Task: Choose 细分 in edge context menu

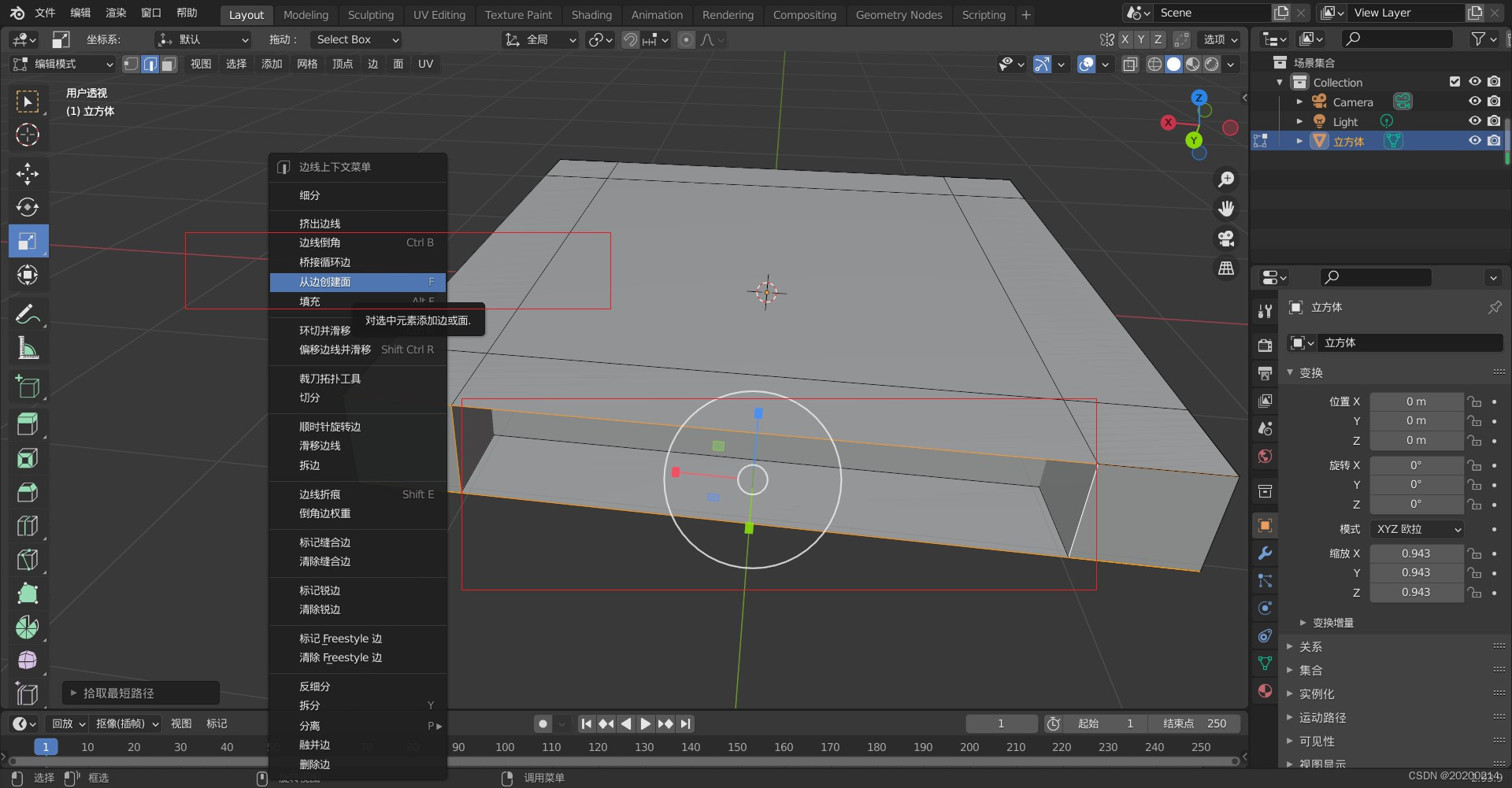Action: coord(358,195)
